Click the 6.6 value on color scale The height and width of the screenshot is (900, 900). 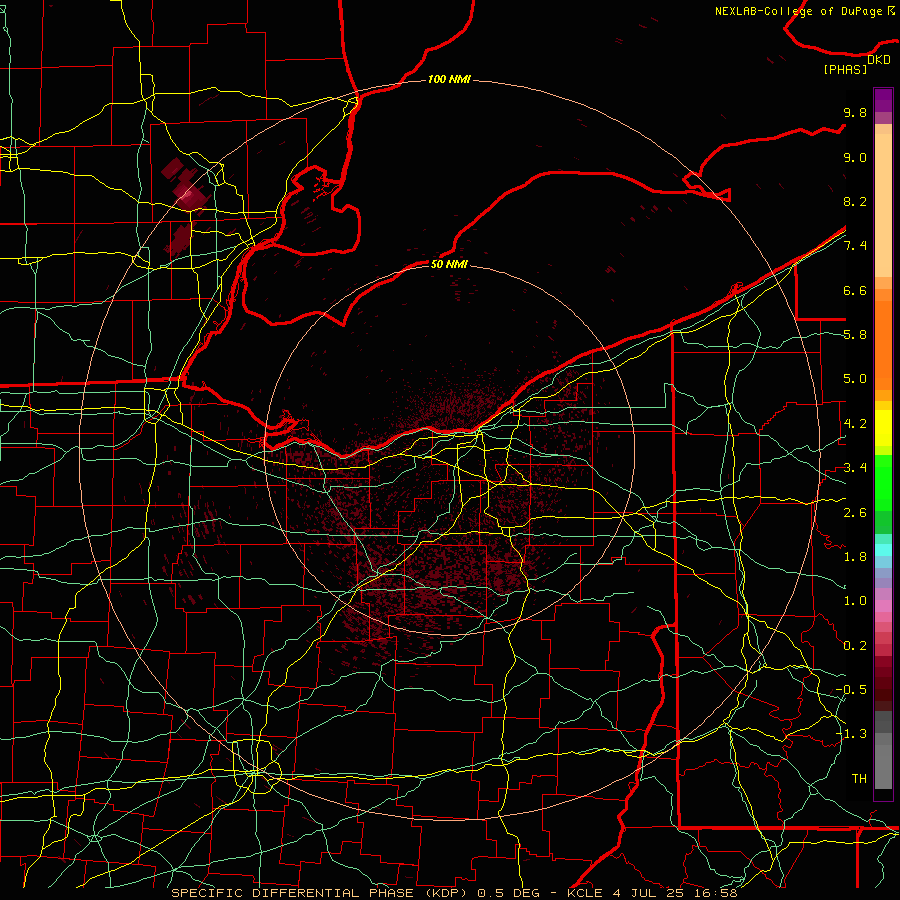855,290
